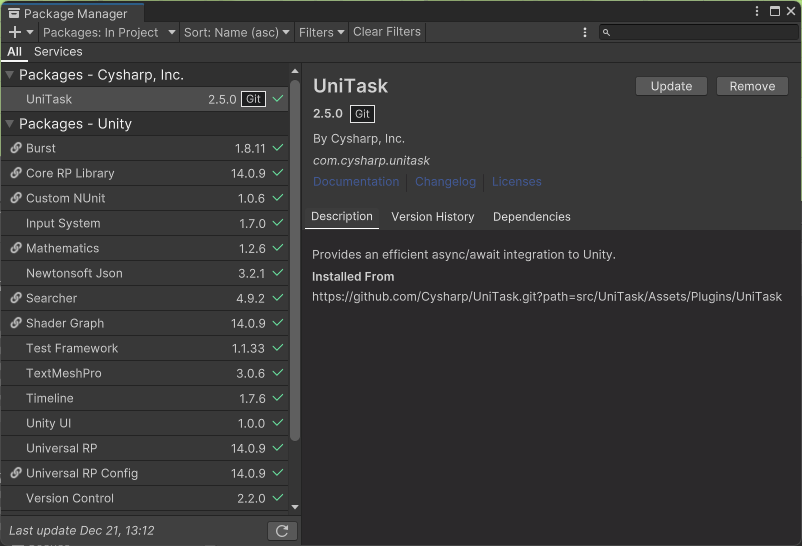Switch to the Services tab

tap(58, 52)
